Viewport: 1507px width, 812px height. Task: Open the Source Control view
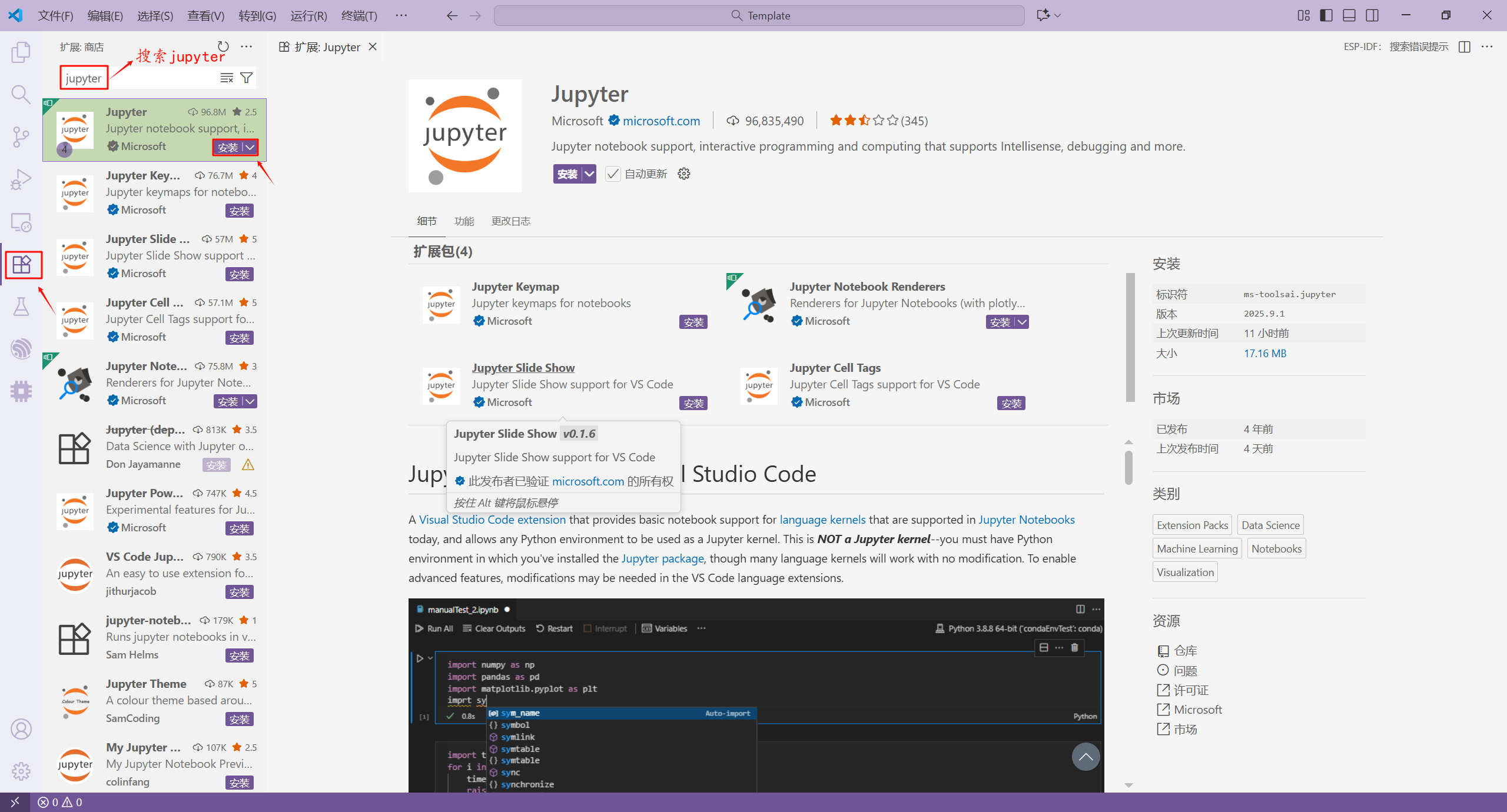[21, 137]
